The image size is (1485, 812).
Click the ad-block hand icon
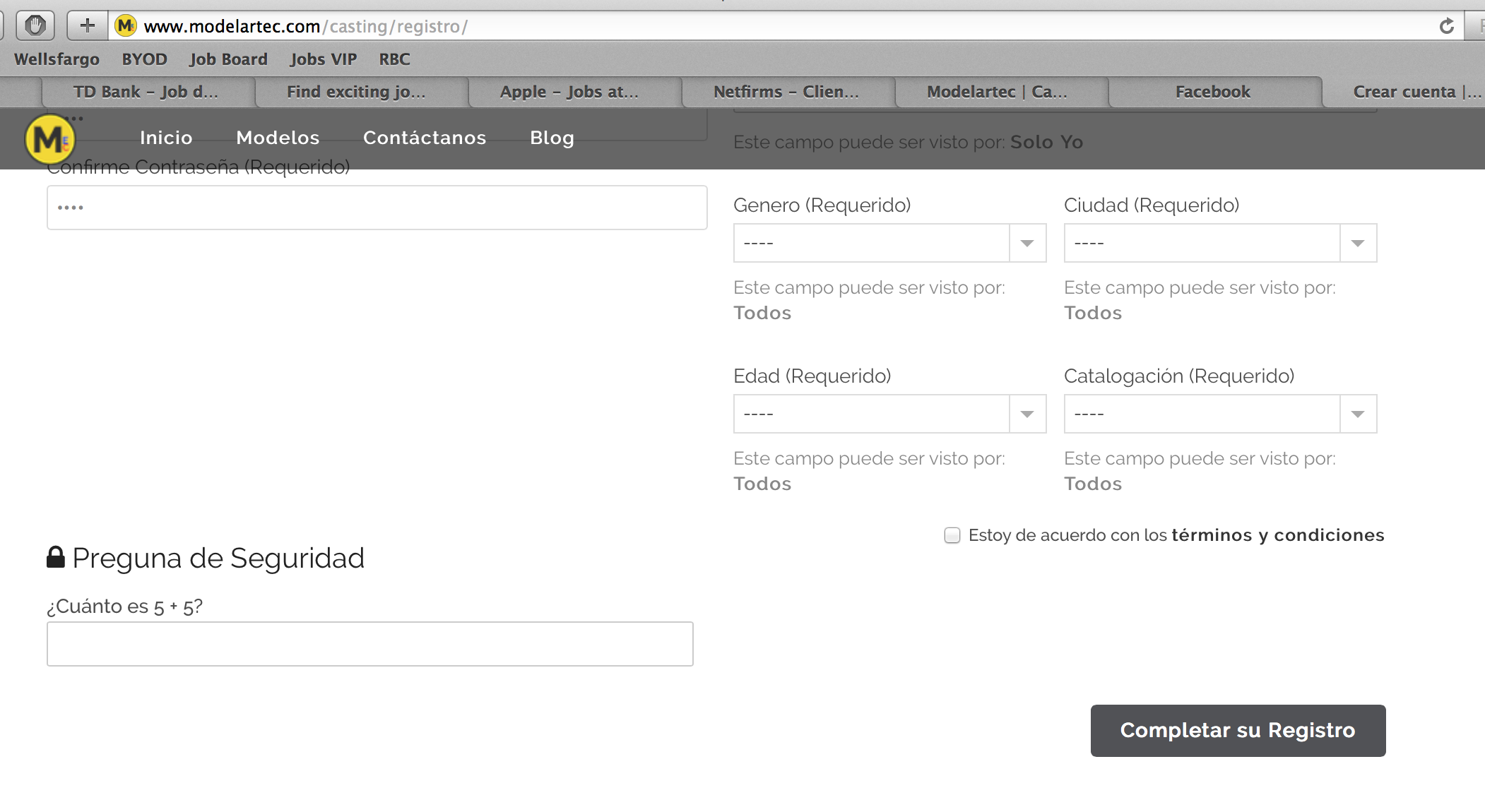(35, 26)
